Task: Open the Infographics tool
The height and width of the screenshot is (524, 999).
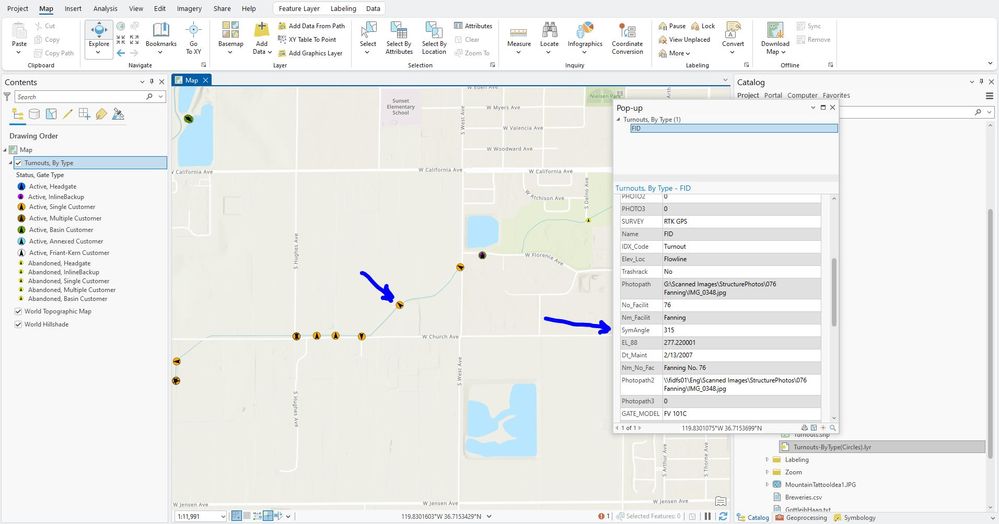Action: (x=585, y=38)
